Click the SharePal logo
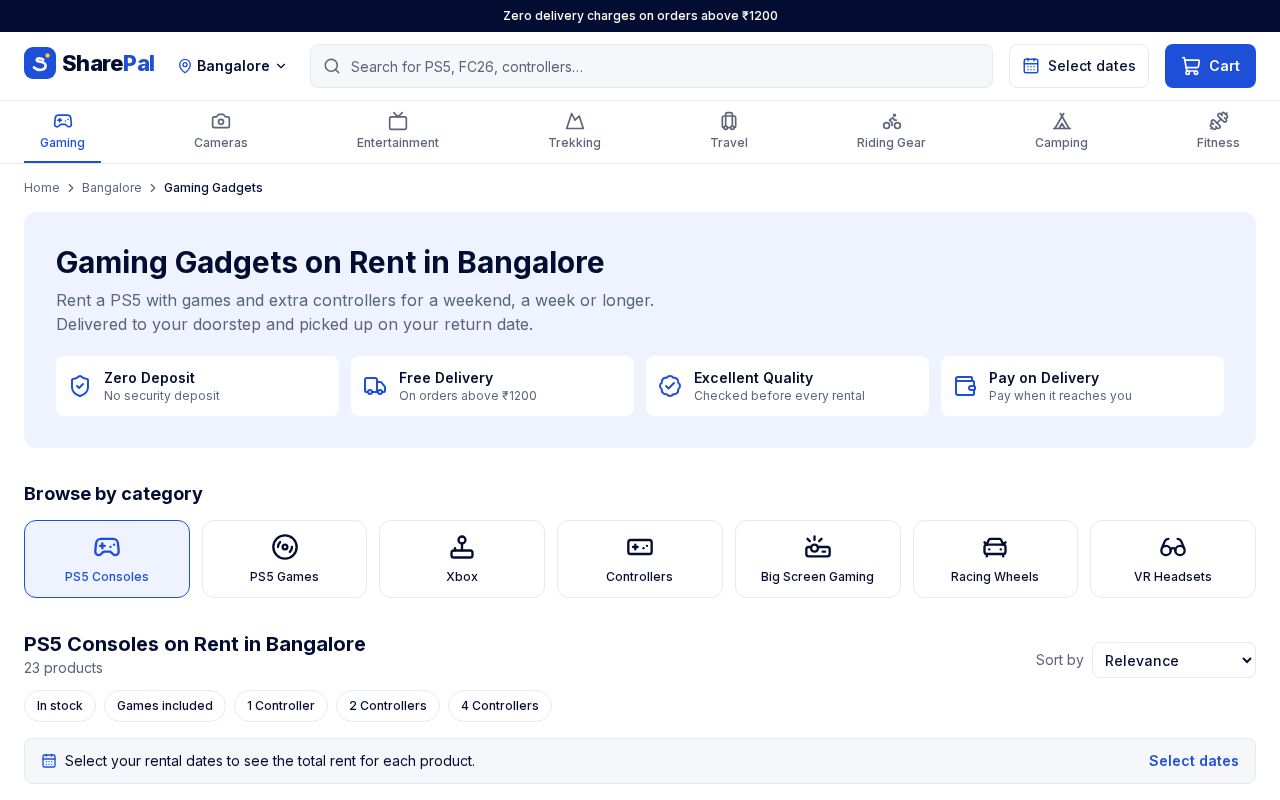 point(89,64)
